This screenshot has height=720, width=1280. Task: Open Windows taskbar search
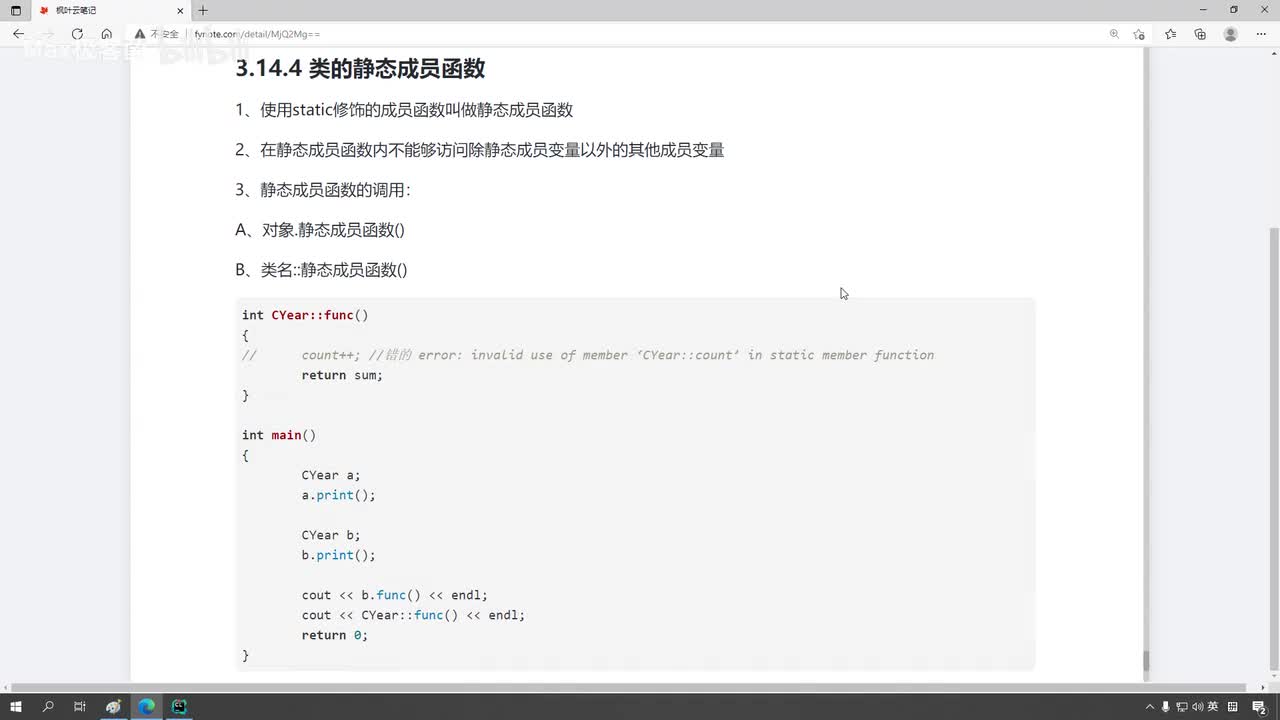(x=48, y=707)
